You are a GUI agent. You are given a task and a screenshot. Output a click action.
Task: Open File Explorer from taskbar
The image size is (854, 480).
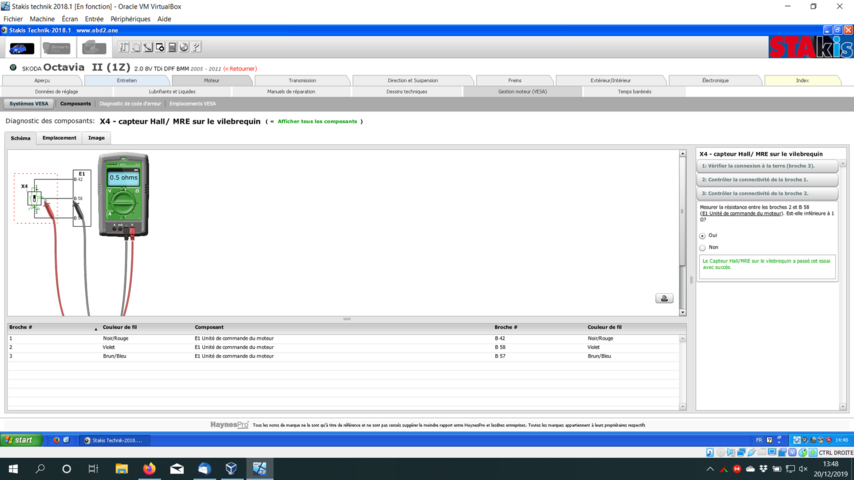pyautogui.click(x=121, y=469)
